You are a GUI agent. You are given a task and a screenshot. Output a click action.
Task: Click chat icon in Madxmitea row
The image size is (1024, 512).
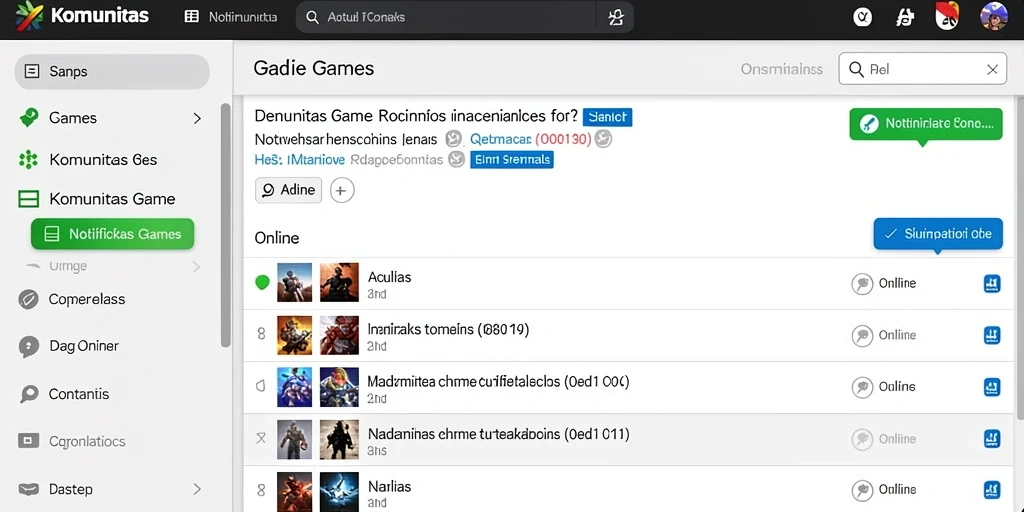862,387
